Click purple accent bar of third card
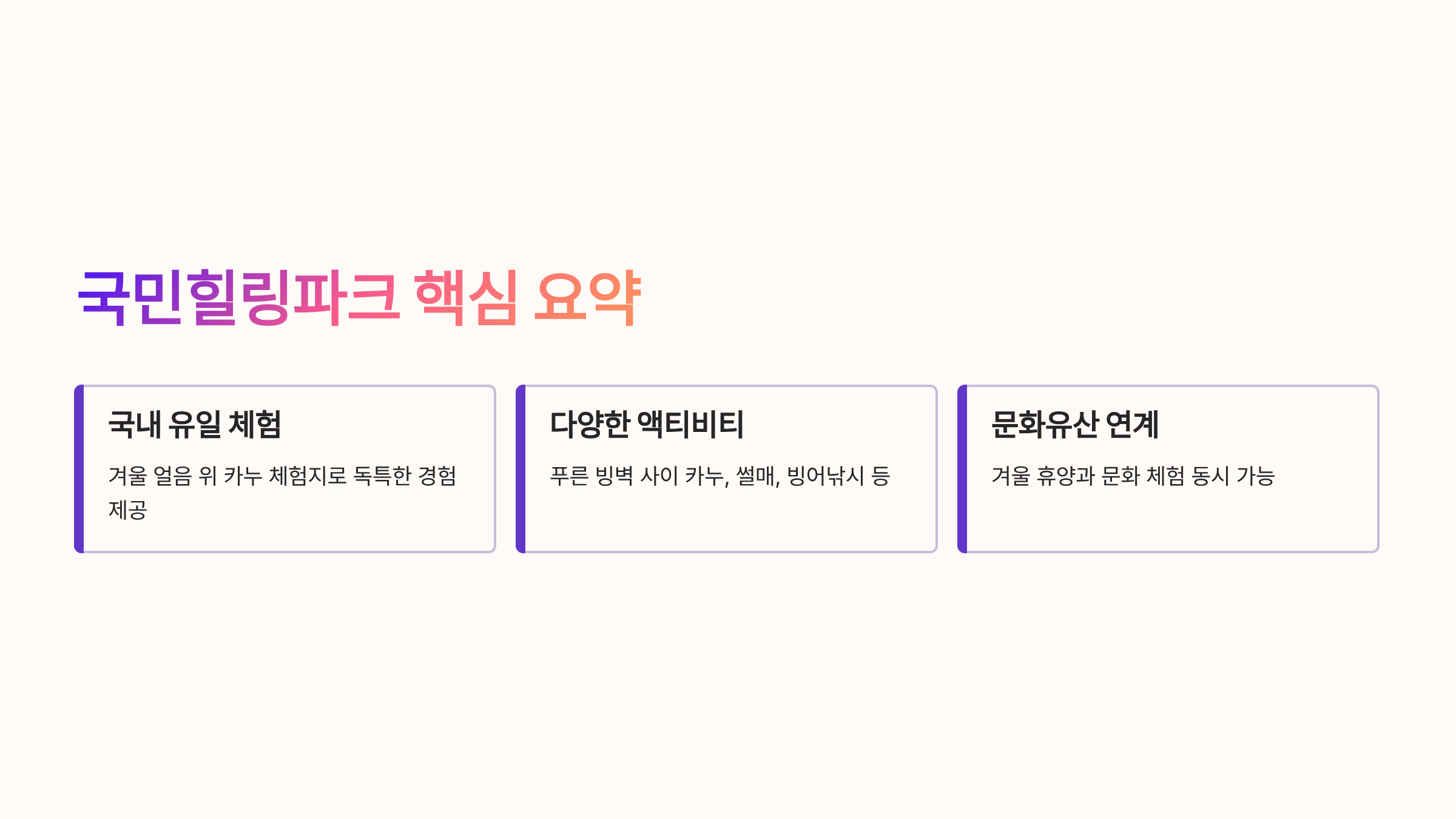Viewport: 1456px width, 819px height. click(962, 469)
